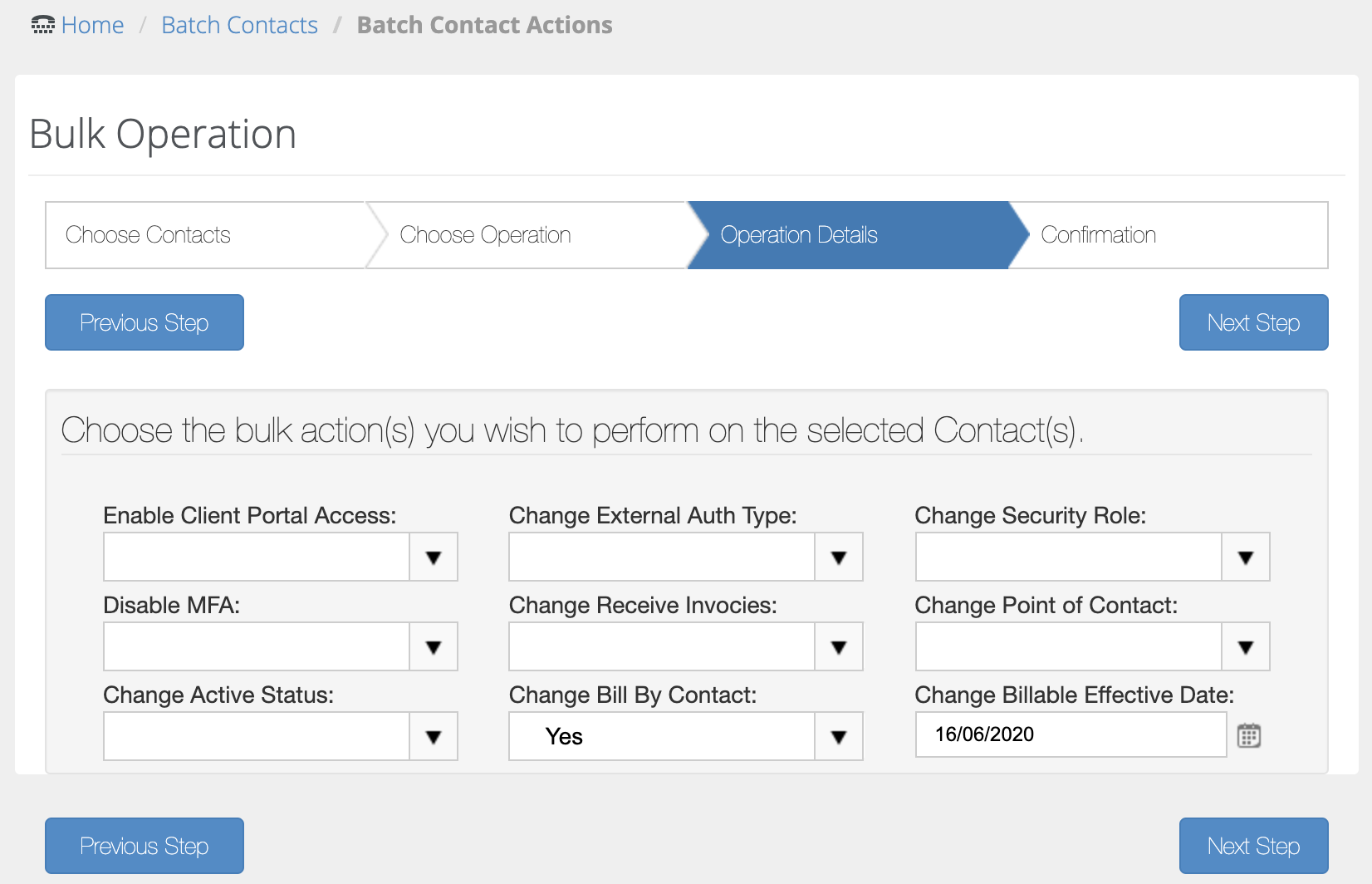Open the Change Active Status dropdown
1372x884 pixels.
[x=433, y=736]
